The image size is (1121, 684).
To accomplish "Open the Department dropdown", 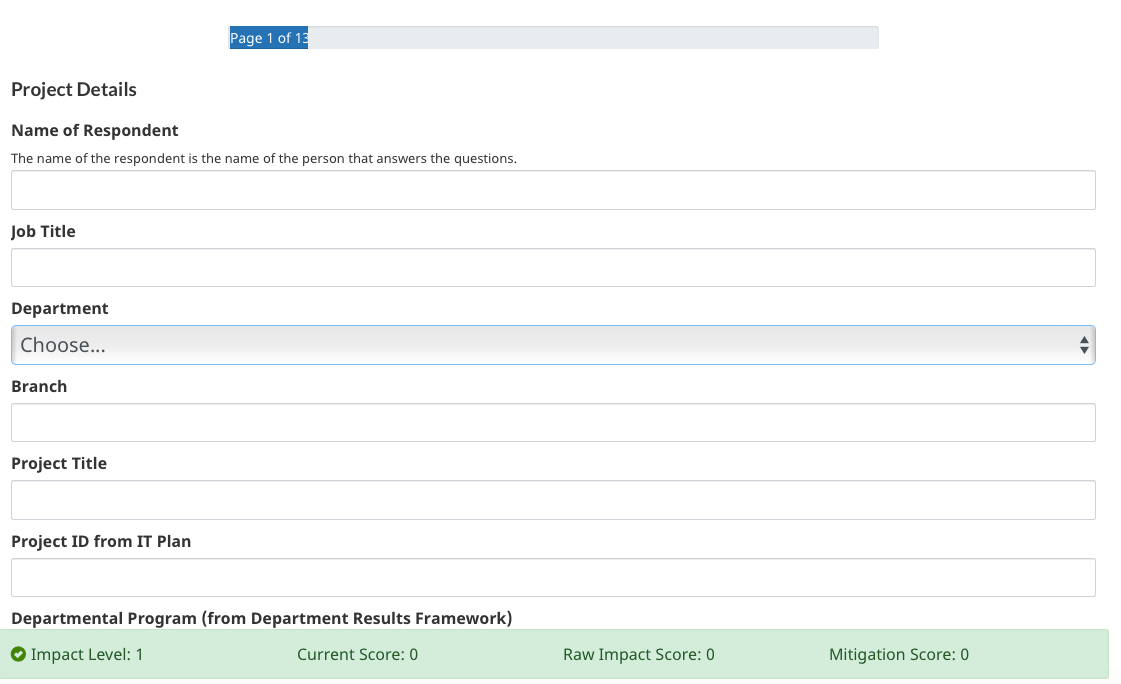I will coord(553,345).
